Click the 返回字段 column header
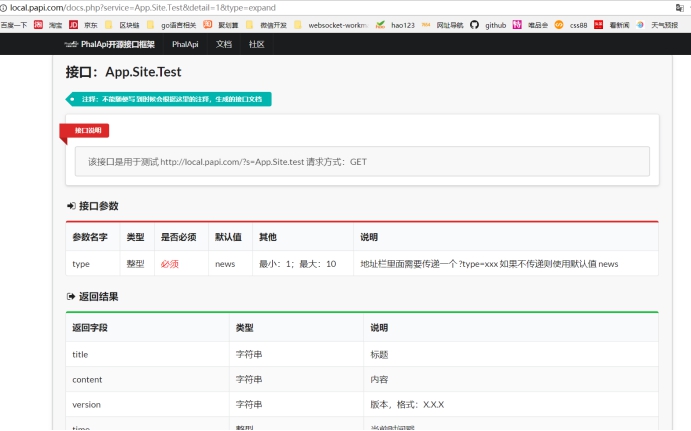Image resolution: width=691 pixels, height=431 pixels. pyautogui.click(x=90, y=328)
